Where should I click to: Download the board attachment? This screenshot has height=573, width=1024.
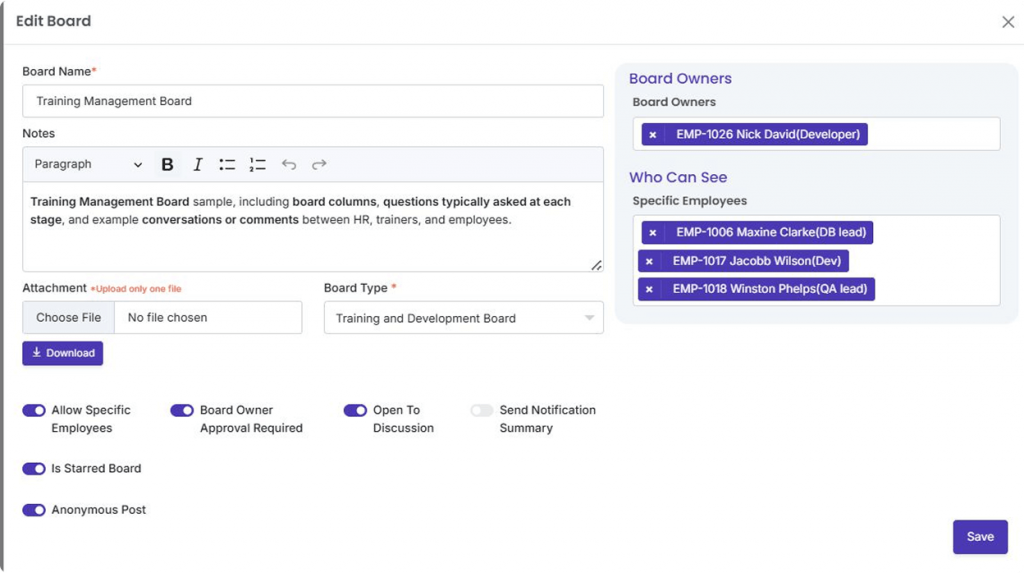[x=63, y=353]
